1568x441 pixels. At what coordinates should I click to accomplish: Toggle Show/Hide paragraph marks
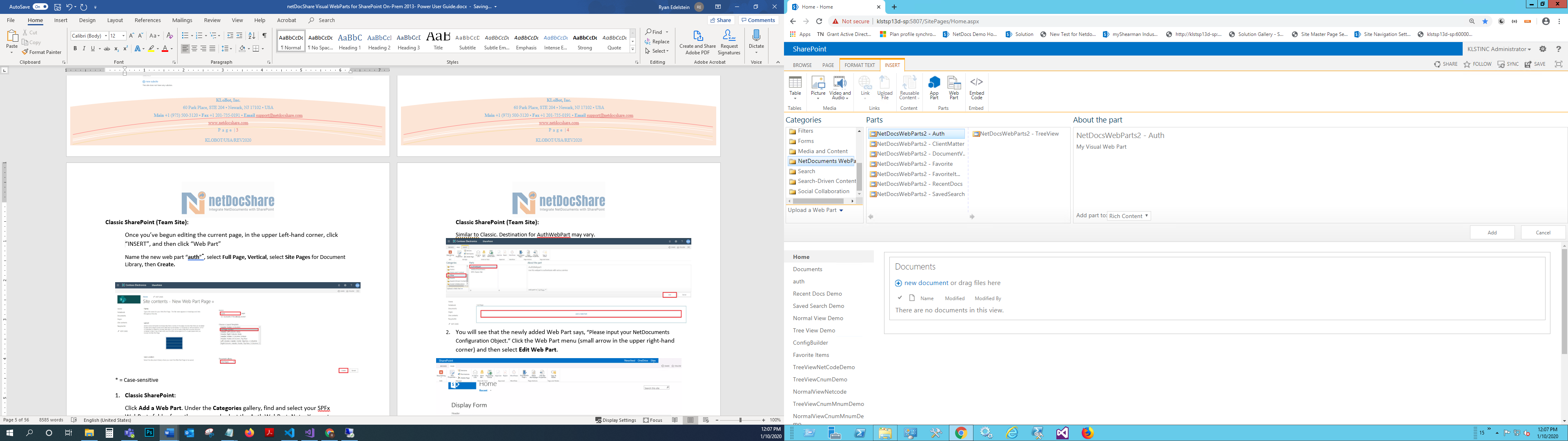pos(264,36)
